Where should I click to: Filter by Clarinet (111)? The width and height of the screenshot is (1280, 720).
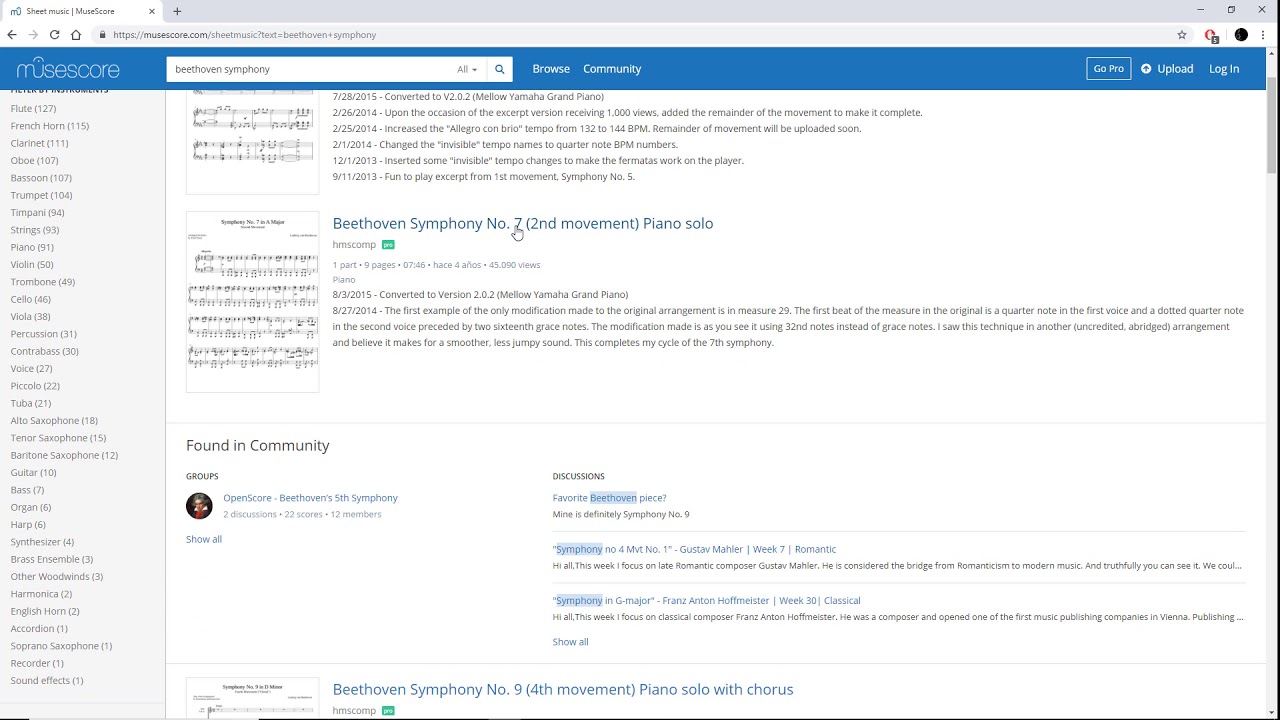(x=40, y=143)
